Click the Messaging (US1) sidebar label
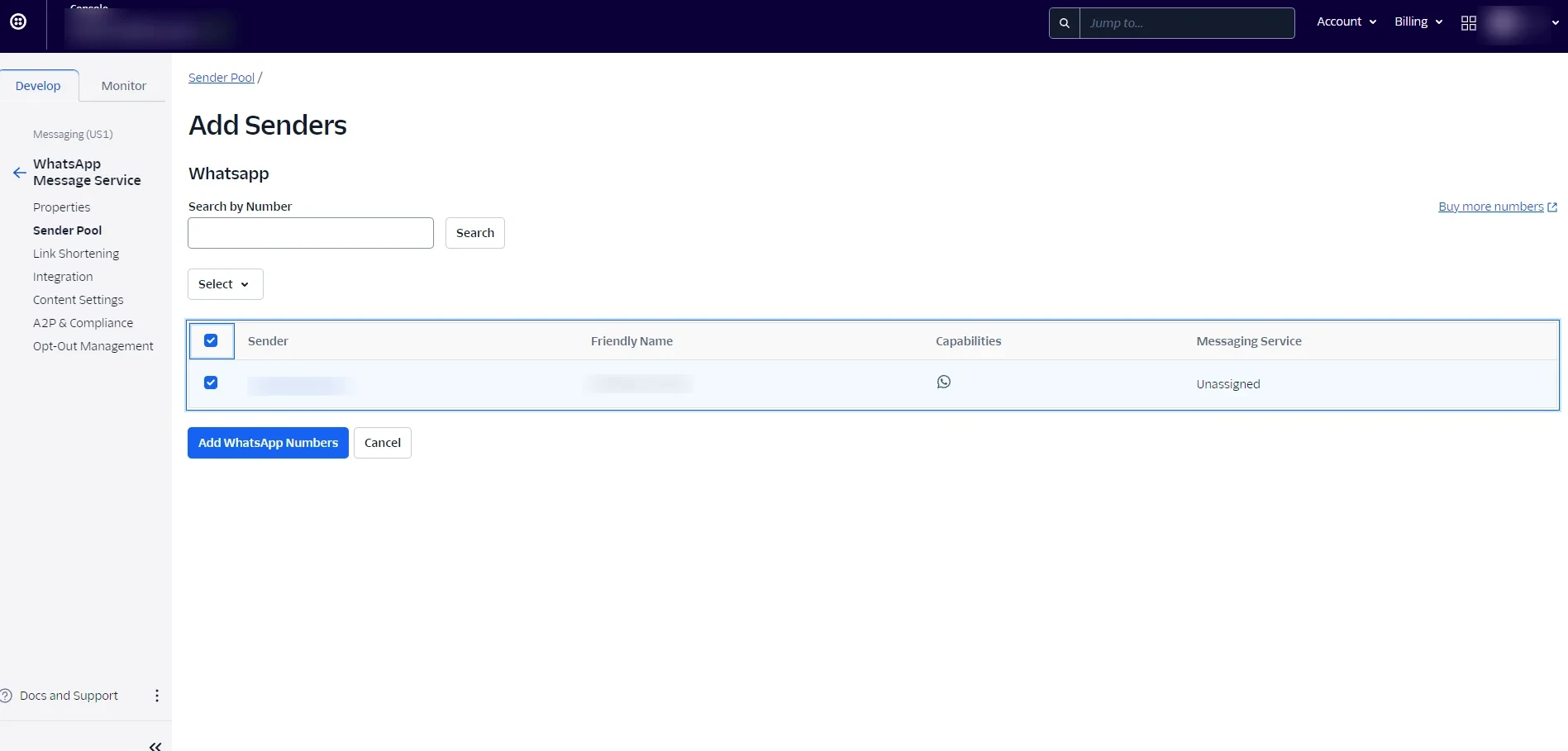The height and width of the screenshot is (751, 1568). 73,135
